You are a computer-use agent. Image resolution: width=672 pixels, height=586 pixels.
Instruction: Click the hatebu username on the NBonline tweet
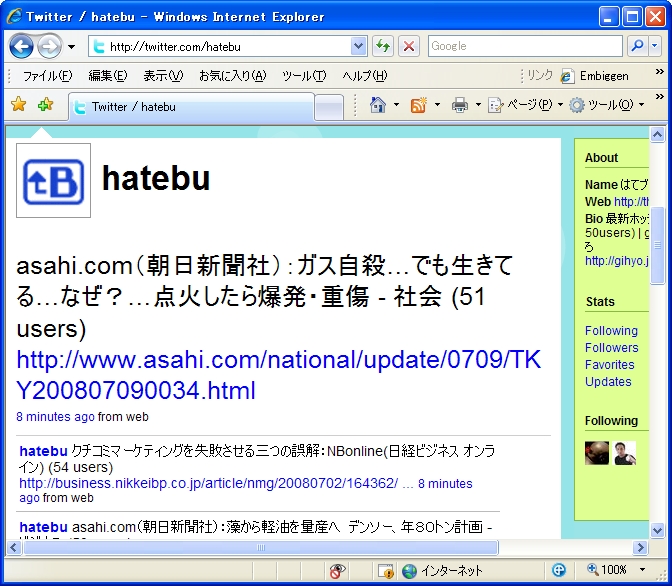[44, 451]
